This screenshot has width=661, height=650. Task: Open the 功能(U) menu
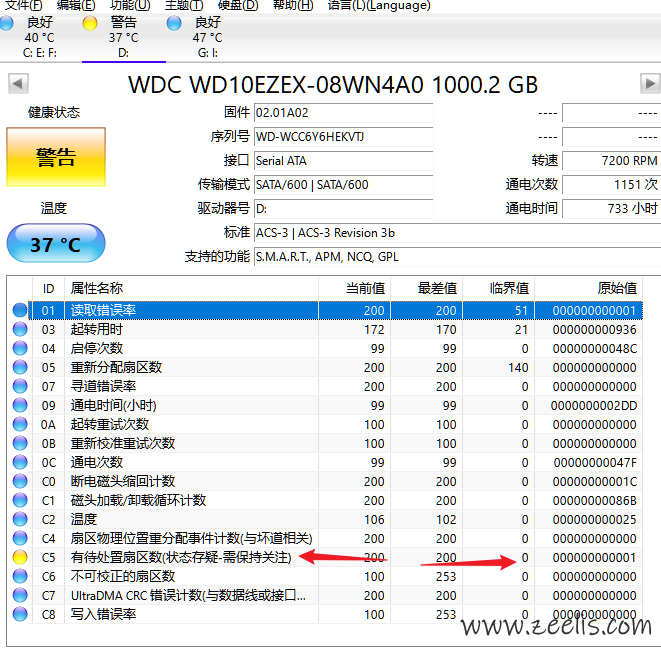pyautogui.click(x=130, y=5)
